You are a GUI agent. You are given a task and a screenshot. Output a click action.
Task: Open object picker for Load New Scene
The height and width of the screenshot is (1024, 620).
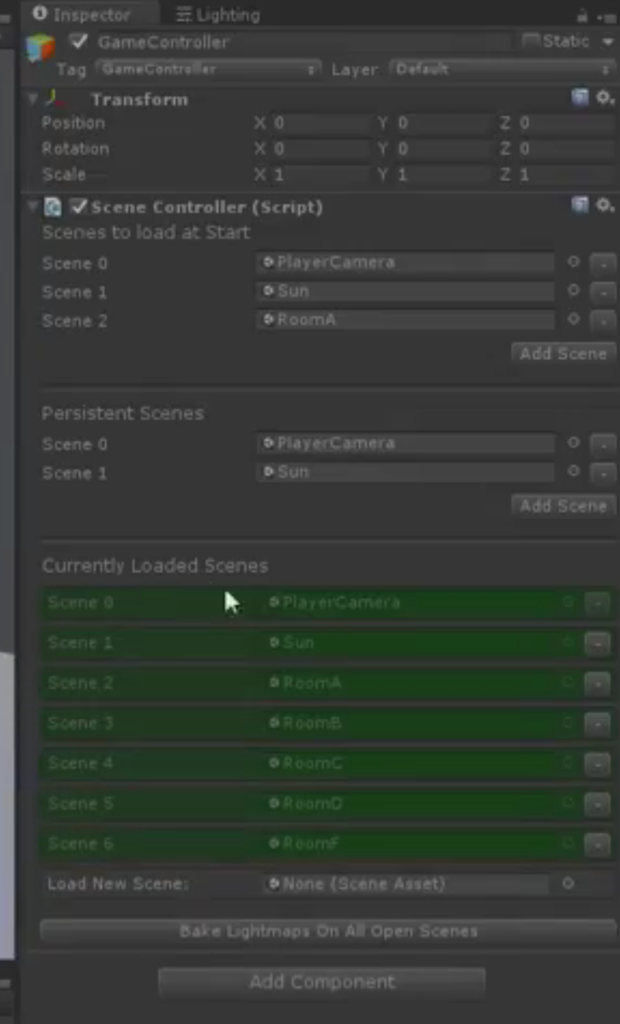tap(568, 883)
